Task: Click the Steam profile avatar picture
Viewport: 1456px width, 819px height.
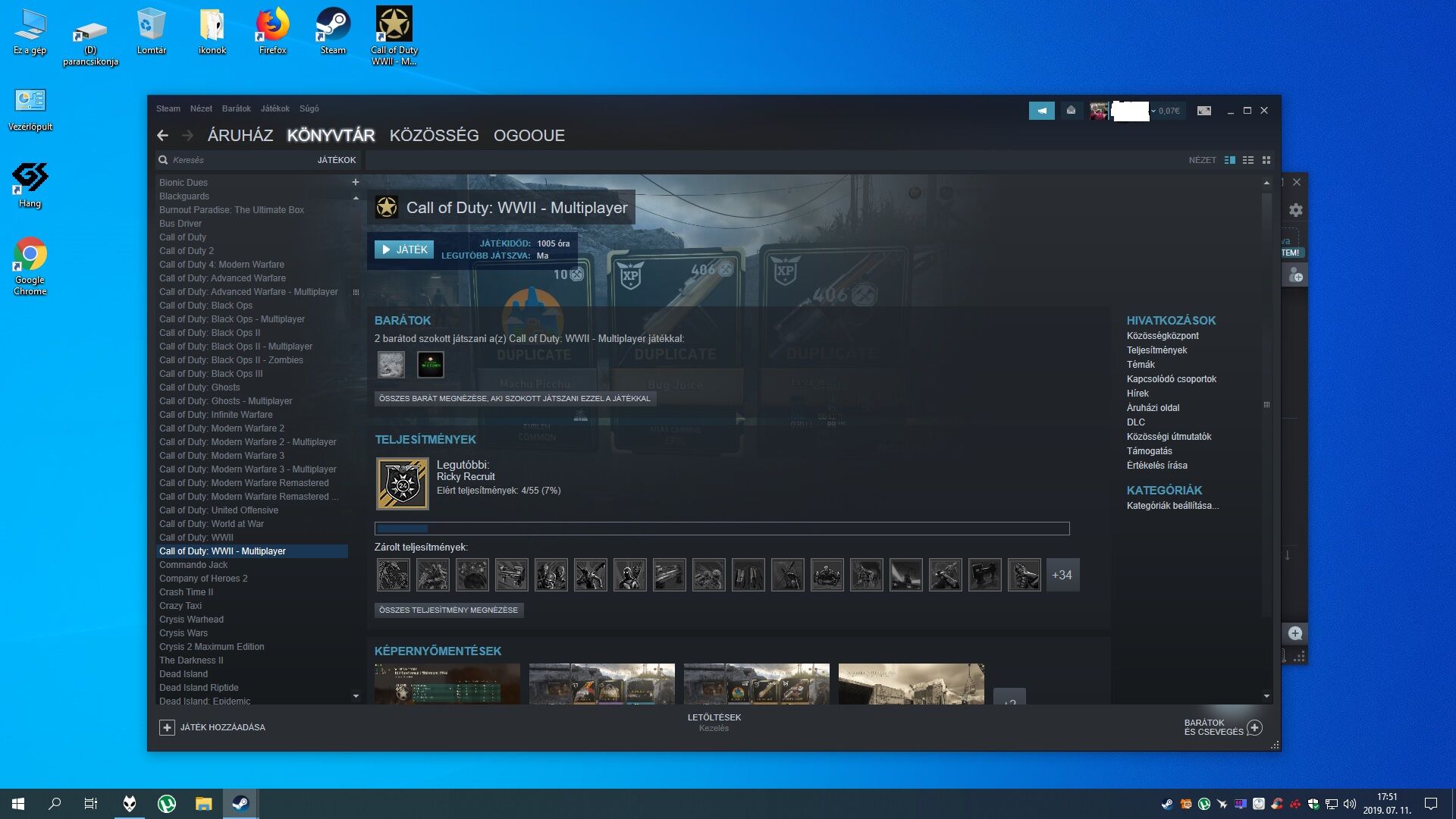Action: [x=1099, y=111]
